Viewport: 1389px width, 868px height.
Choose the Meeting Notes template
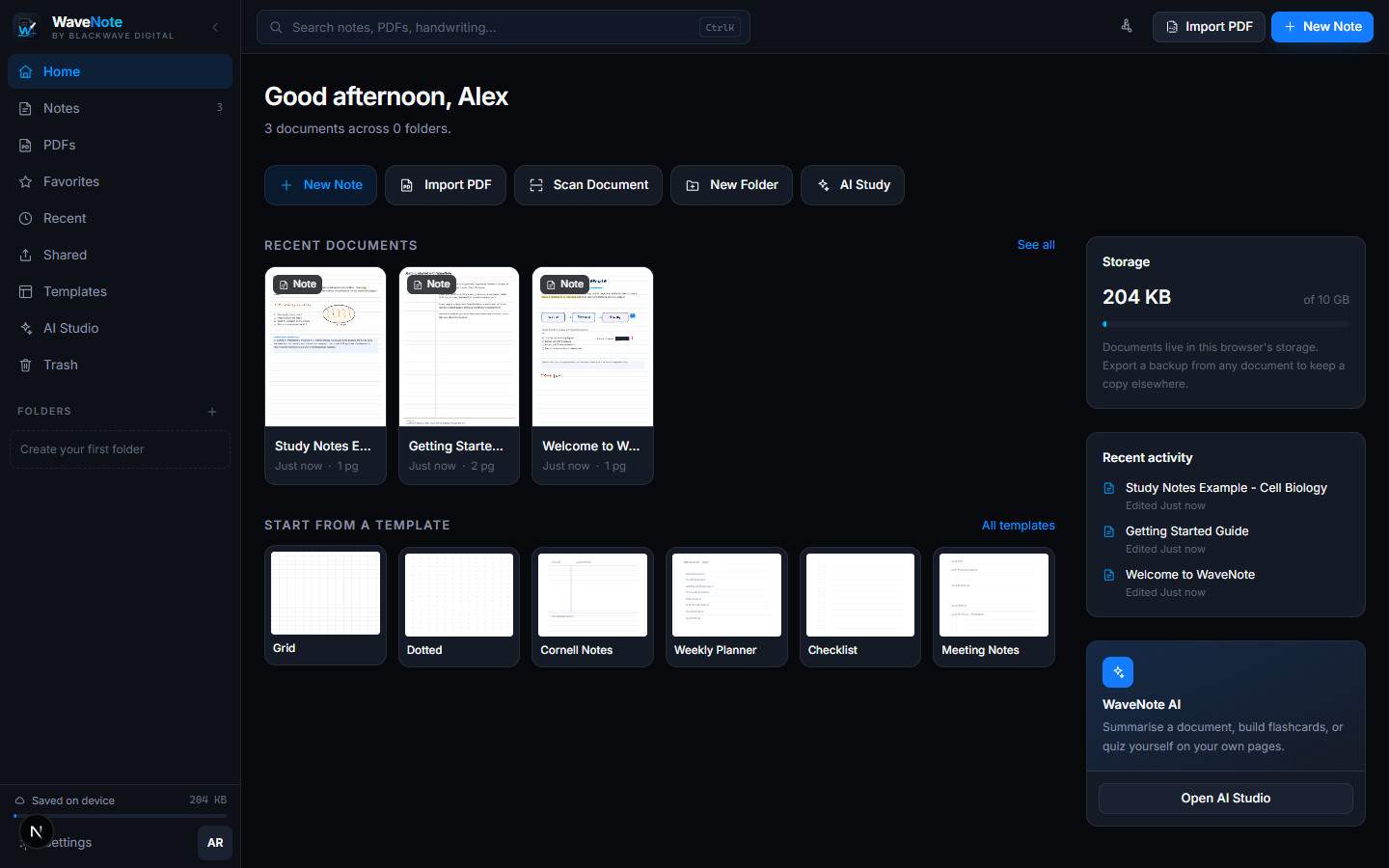point(994,607)
